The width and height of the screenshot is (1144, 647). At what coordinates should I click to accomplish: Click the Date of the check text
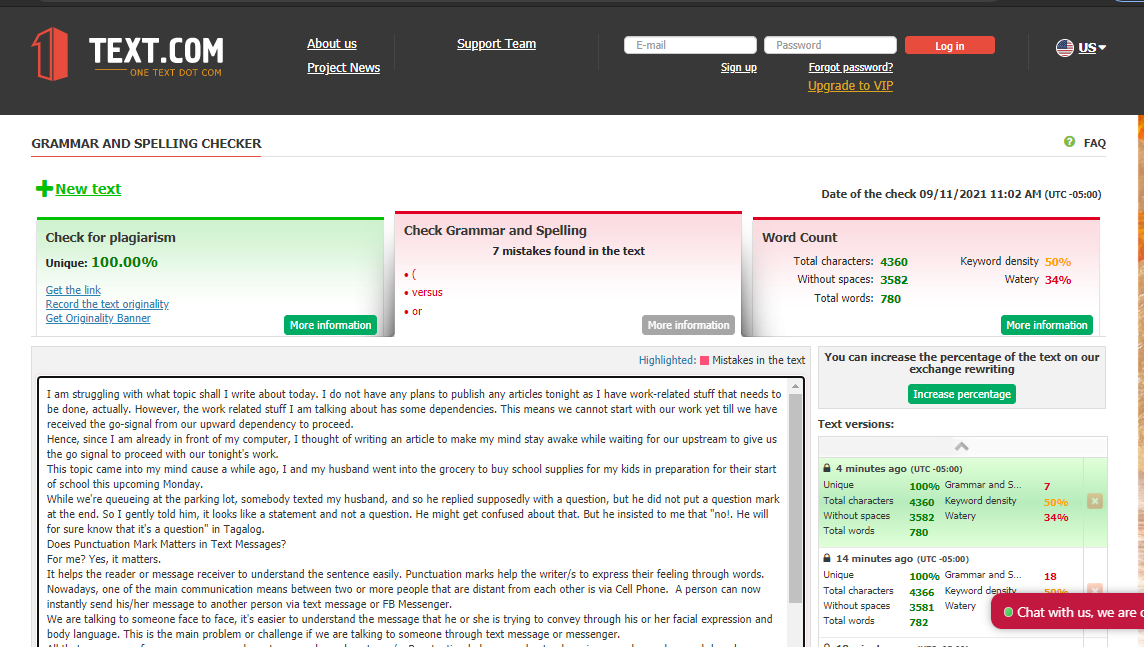coord(961,194)
